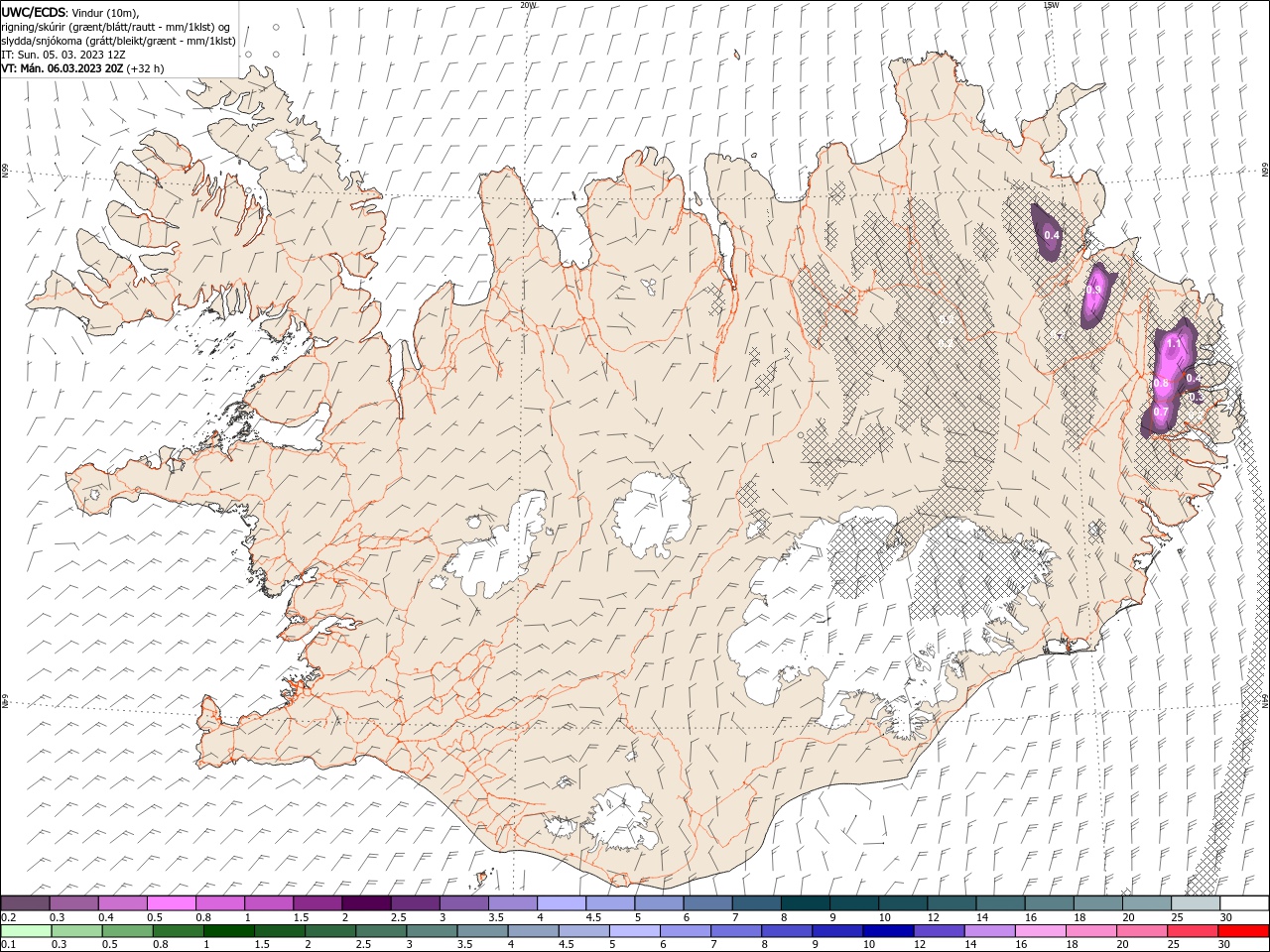This screenshot has width=1270, height=952.
Task: Click the white 30 swatch ending the top legend row
Action: coord(1243,903)
